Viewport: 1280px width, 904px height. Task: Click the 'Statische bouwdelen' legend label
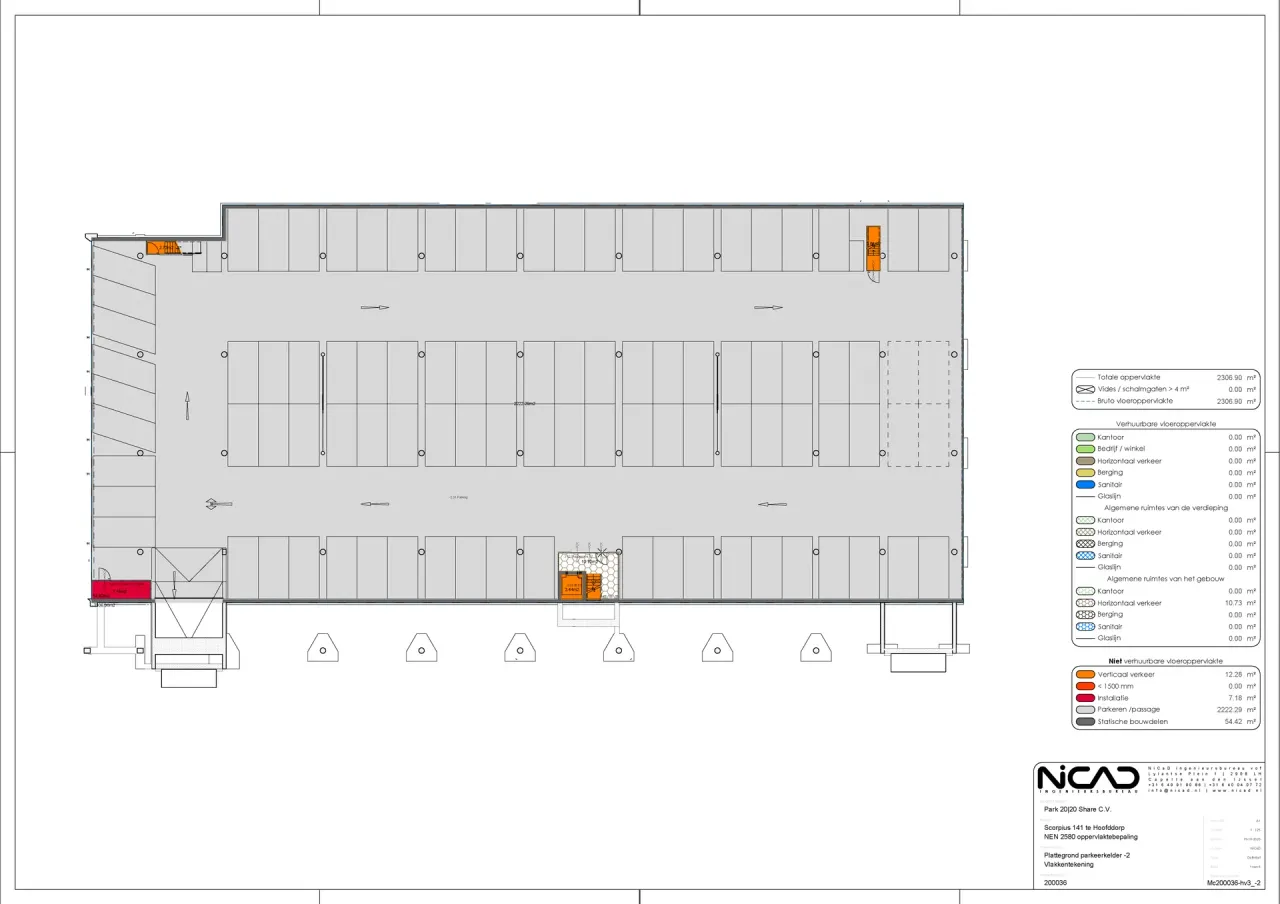1132,721
